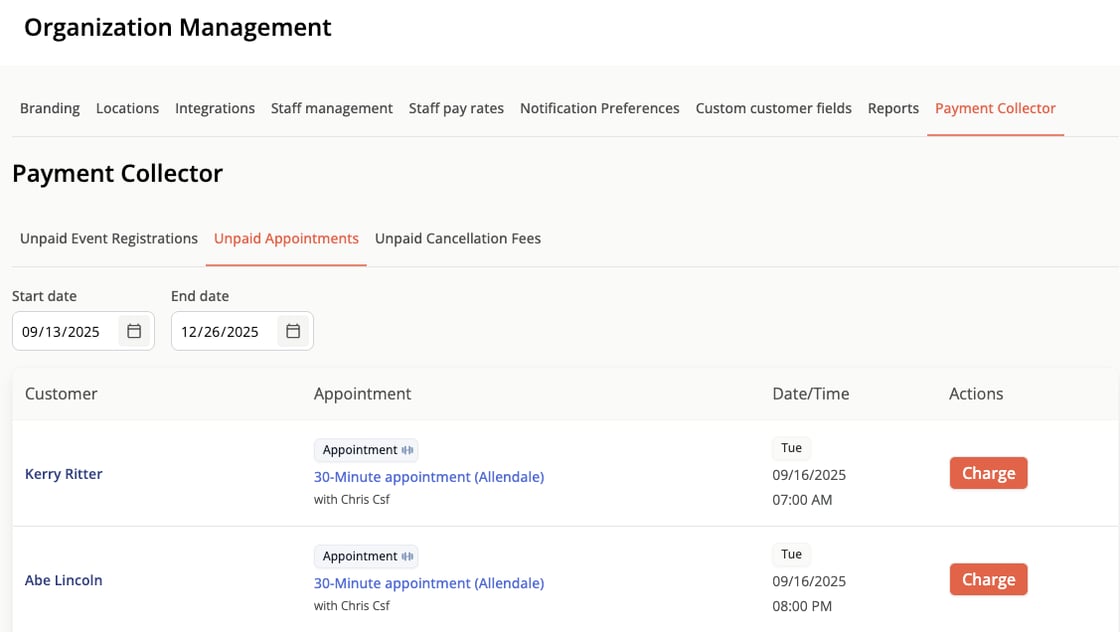The height and width of the screenshot is (632, 1120).
Task: Switch to Unpaid Cancellation Fees tab
Action: [x=458, y=239]
